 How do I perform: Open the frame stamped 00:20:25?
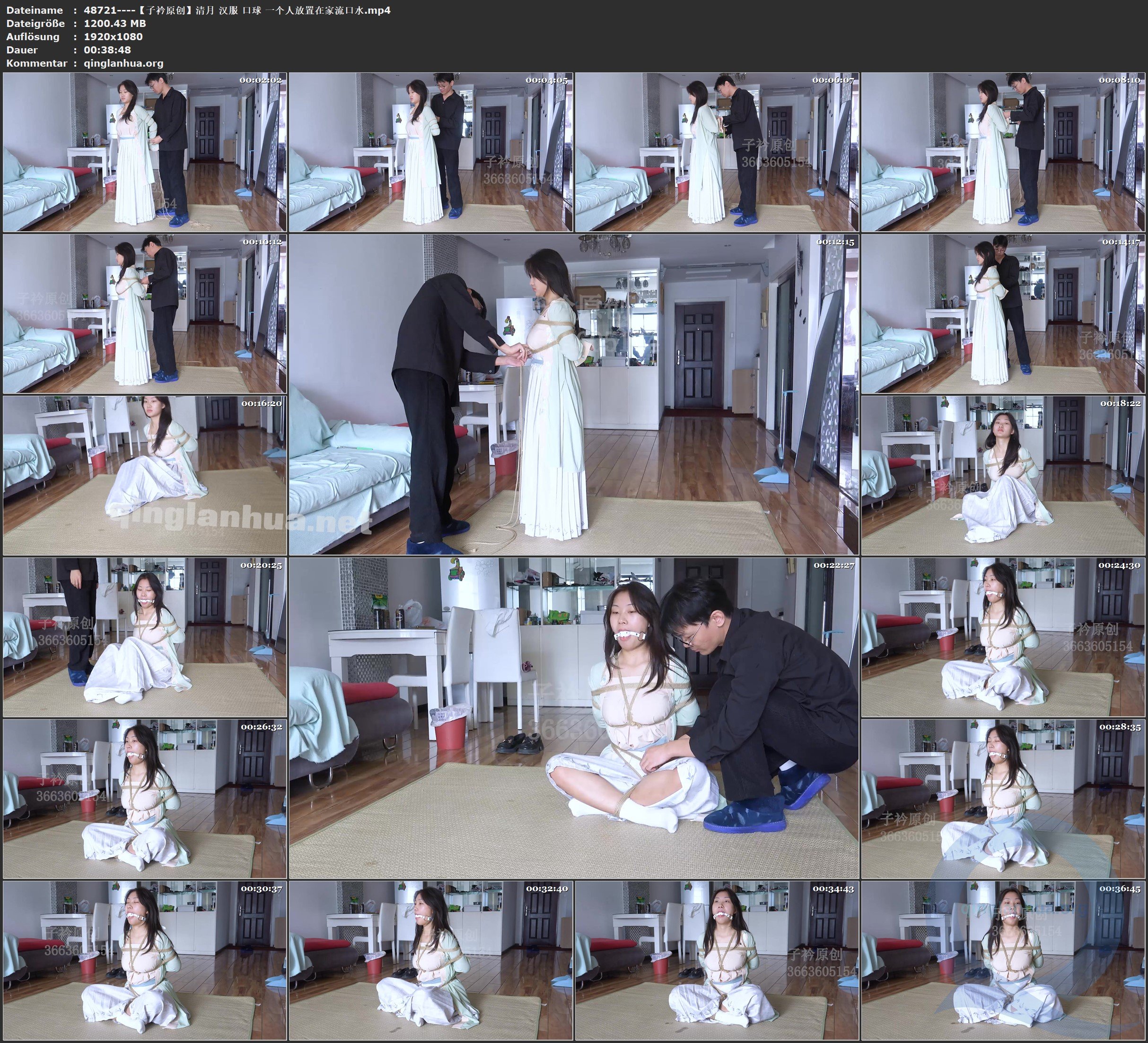point(145,637)
